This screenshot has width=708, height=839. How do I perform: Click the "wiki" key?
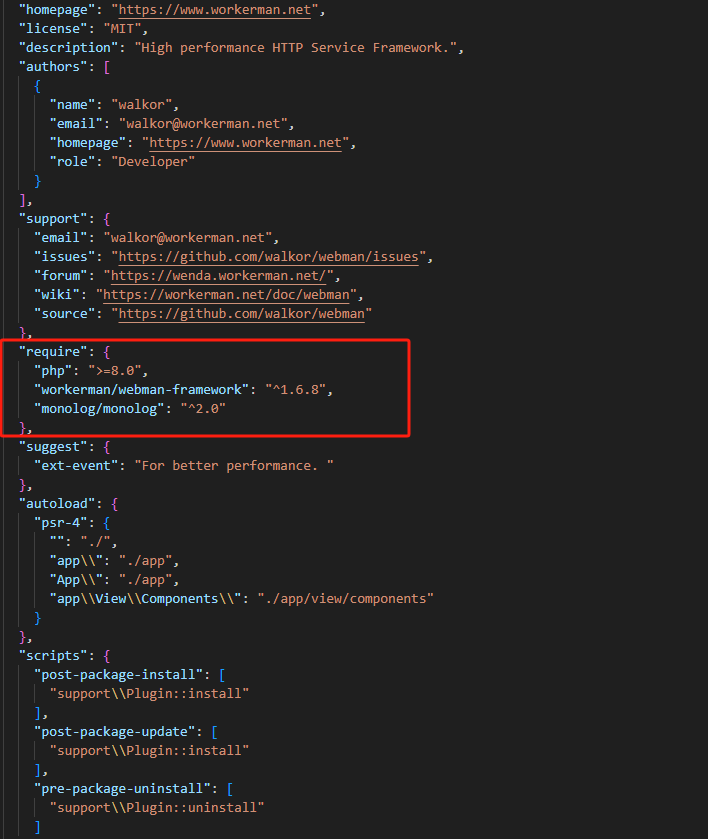(57, 295)
